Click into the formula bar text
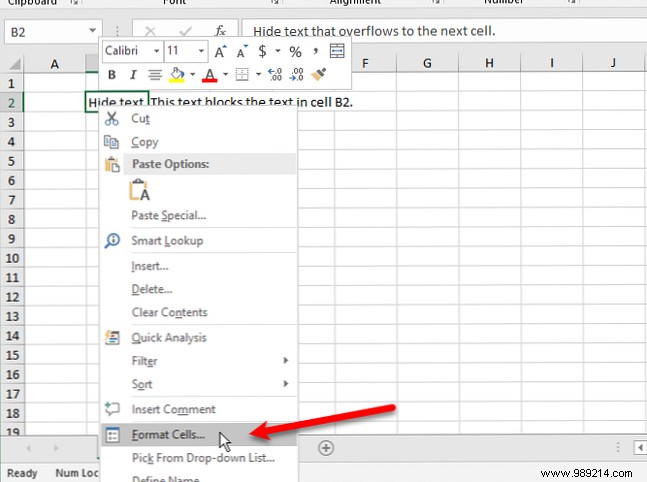The width and height of the screenshot is (647, 482). pos(444,31)
